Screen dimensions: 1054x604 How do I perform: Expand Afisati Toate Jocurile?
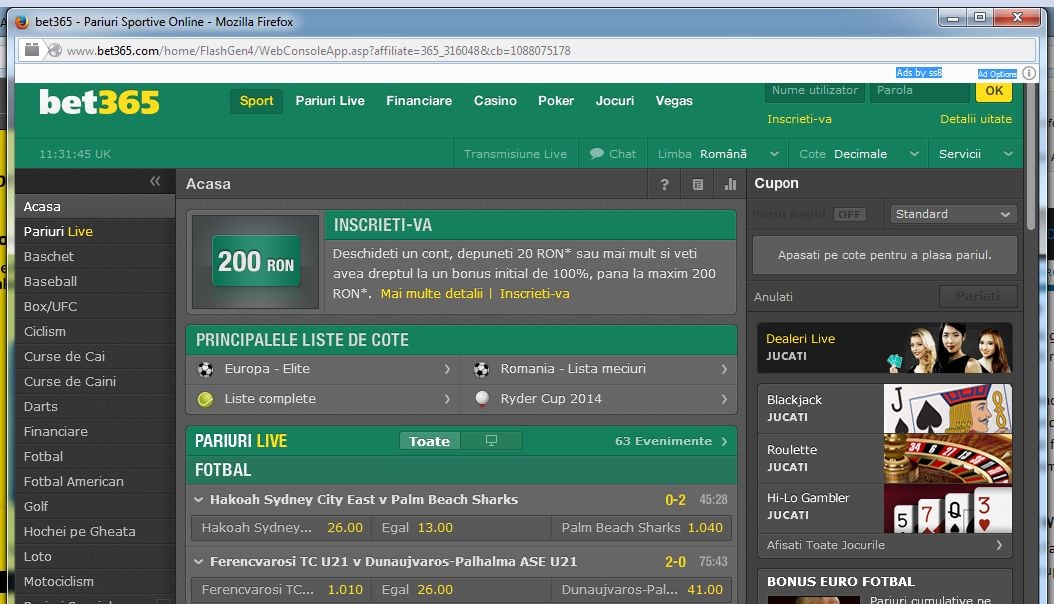pos(885,545)
